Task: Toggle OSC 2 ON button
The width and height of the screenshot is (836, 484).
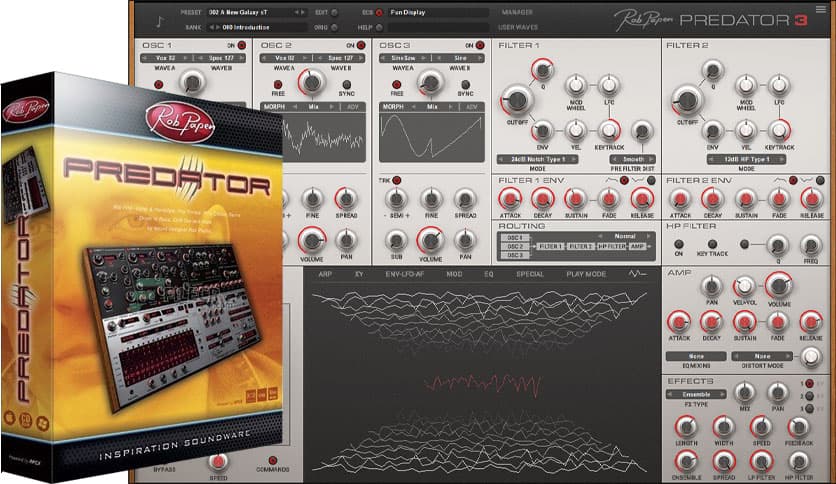Action: pyautogui.click(x=361, y=45)
